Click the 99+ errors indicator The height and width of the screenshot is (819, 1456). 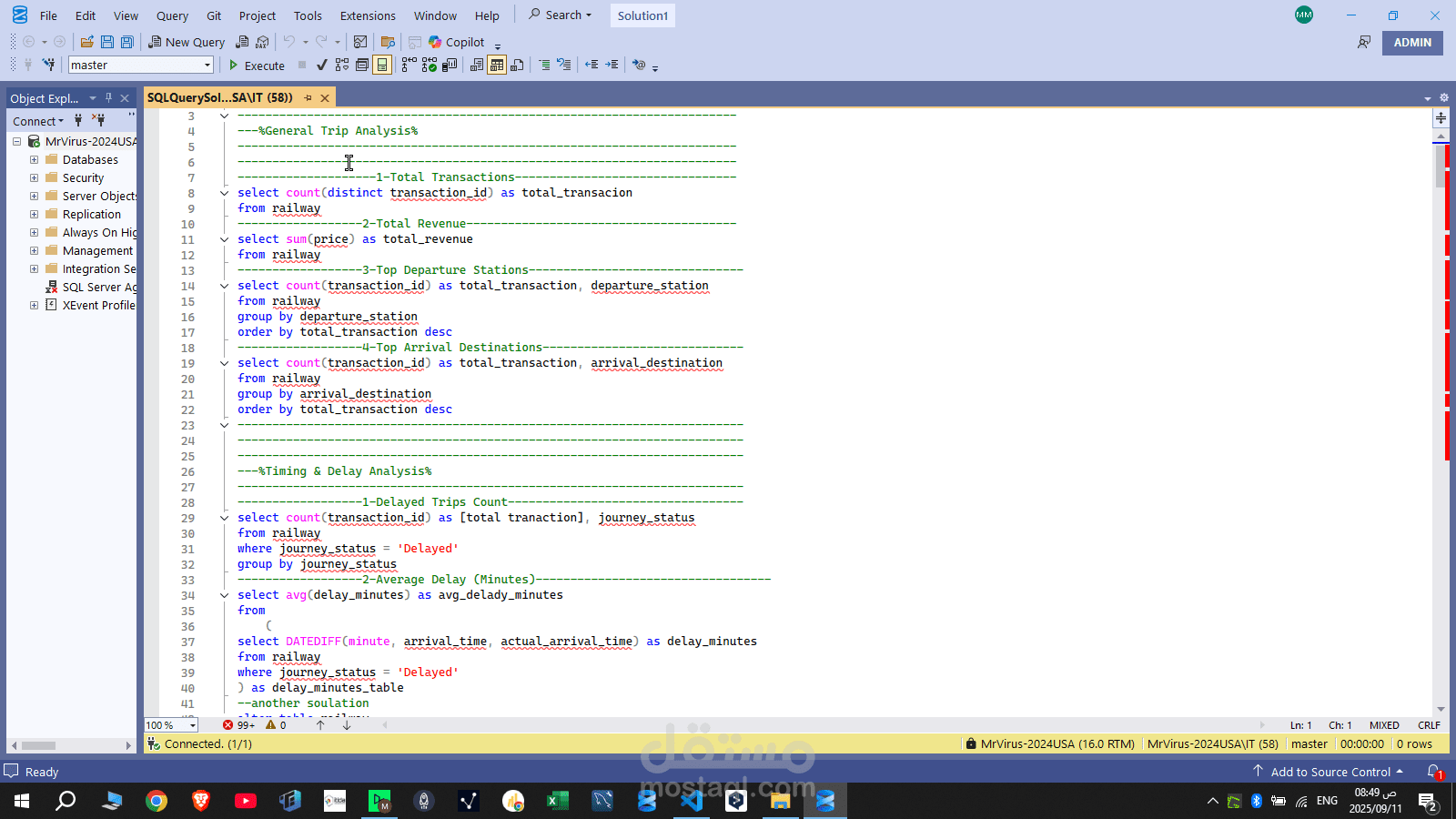point(238,725)
